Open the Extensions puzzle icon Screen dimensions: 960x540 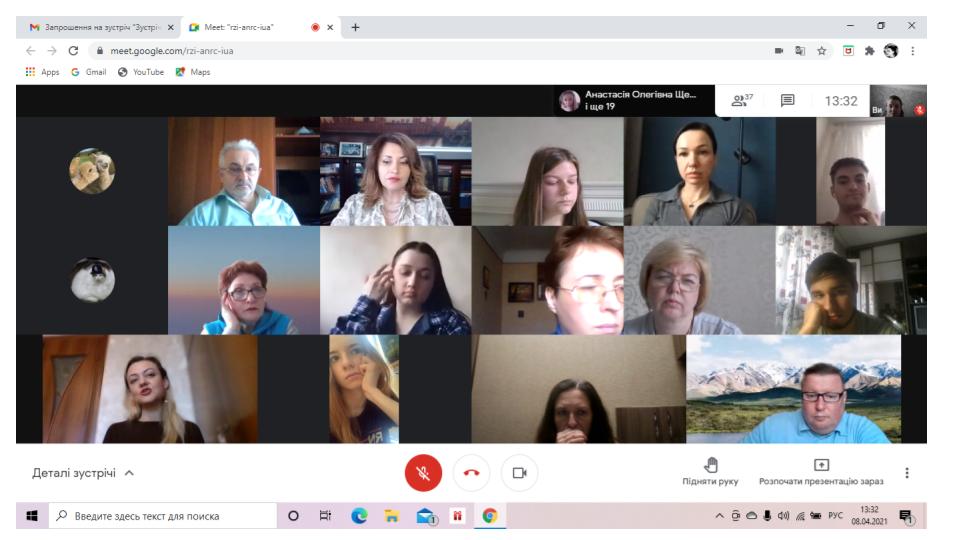869,51
